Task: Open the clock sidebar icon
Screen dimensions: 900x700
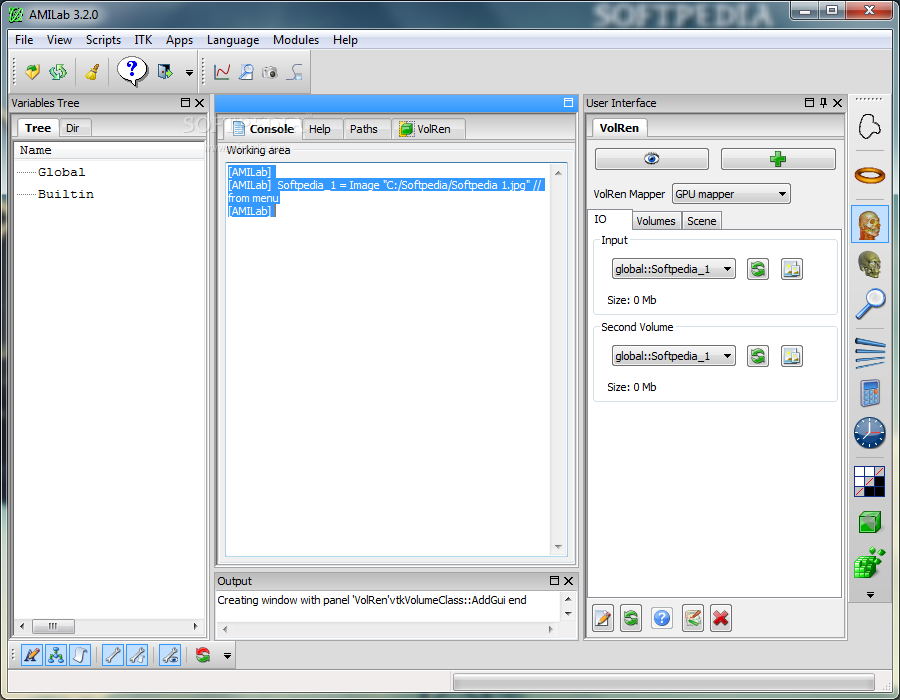Action: [x=870, y=433]
